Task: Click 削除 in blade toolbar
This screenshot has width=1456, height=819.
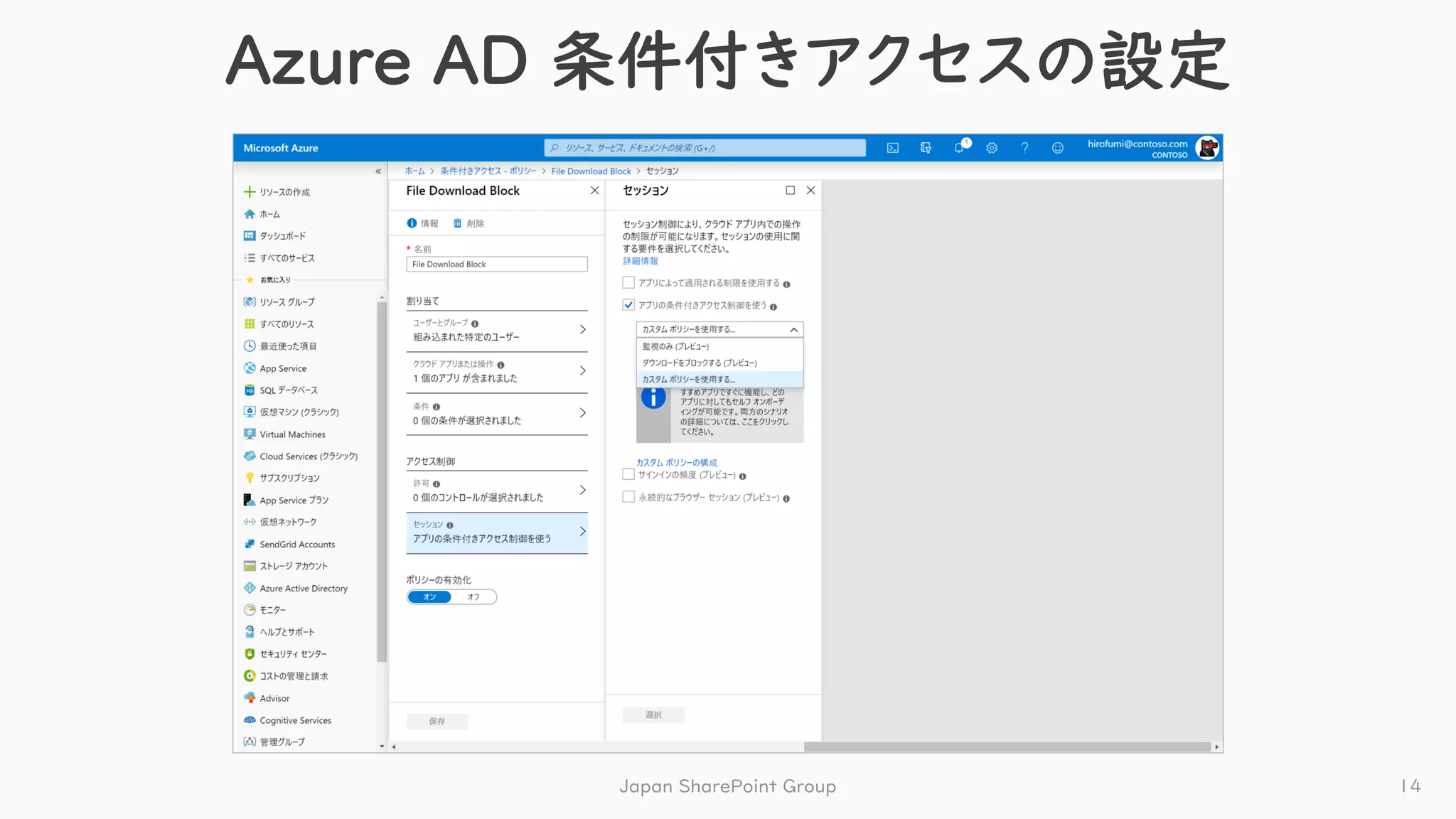Action: [469, 223]
